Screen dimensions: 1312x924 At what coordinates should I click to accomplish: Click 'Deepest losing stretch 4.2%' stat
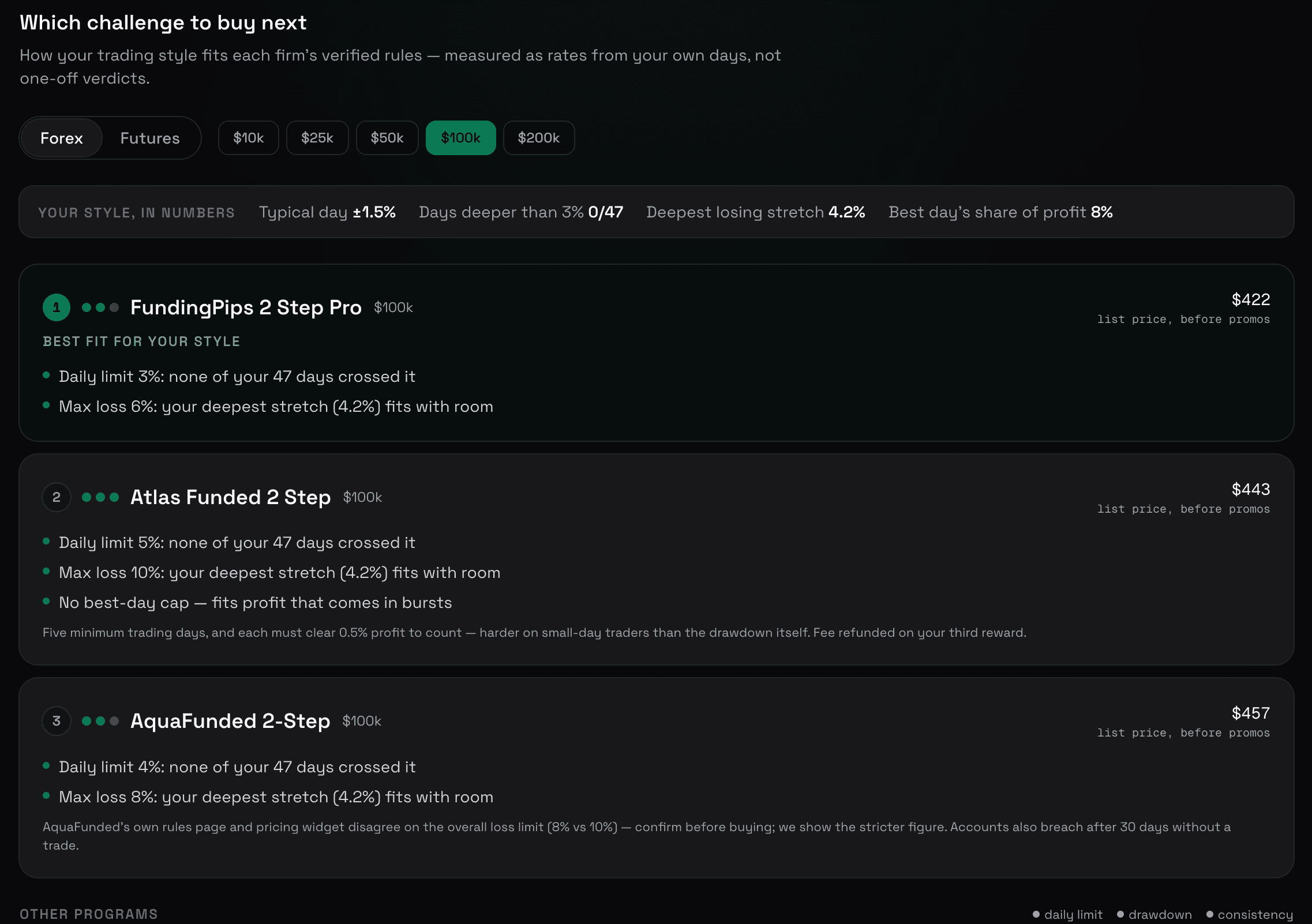click(x=756, y=212)
